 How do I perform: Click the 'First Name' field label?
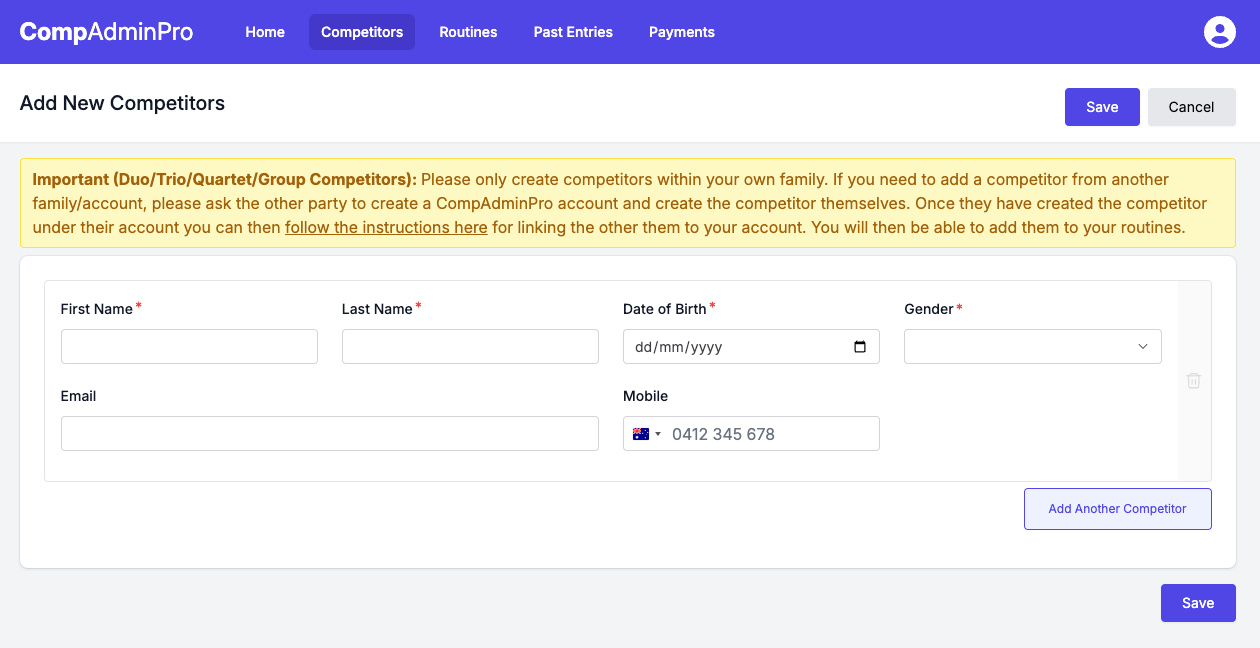click(x=97, y=309)
